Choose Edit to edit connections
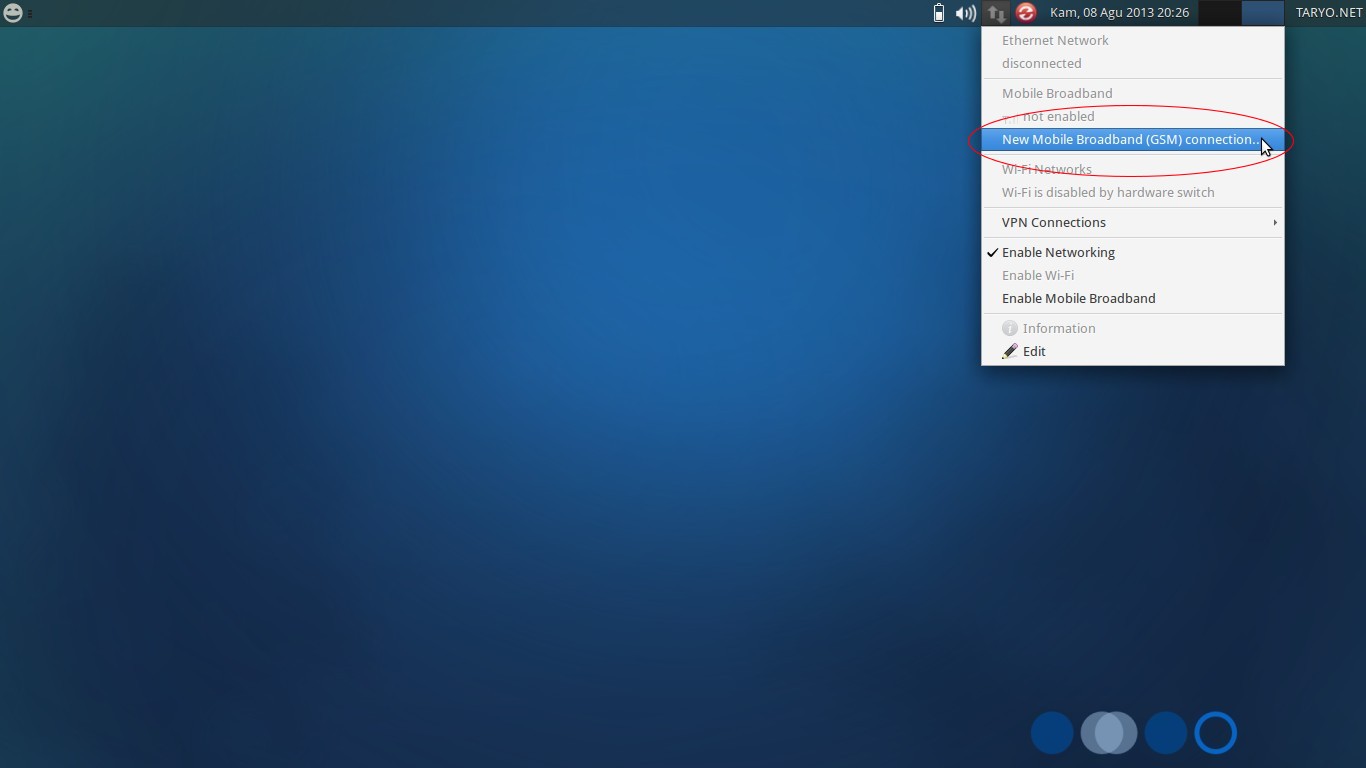The height and width of the screenshot is (768, 1366). [x=1133, y=351]
